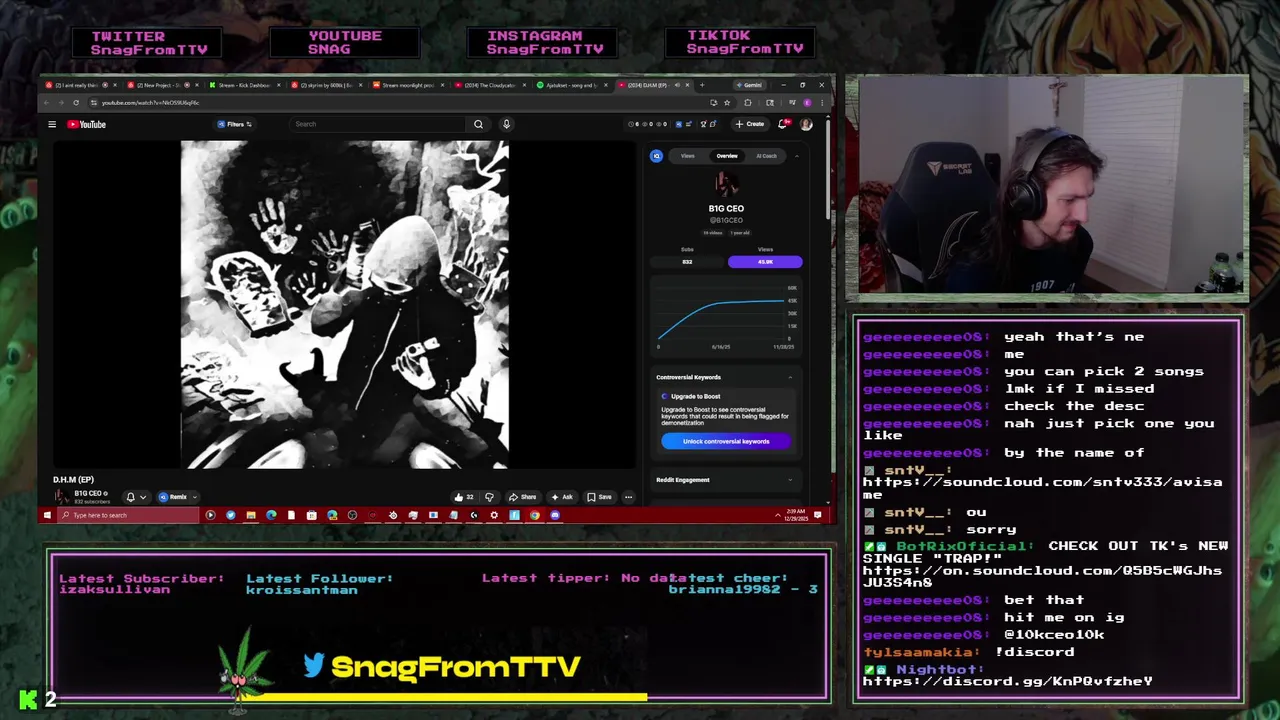Screen dimensions: 1280x720
Task: Open a new browser tab
Action: pyautogui.click(x=701, y=85)
